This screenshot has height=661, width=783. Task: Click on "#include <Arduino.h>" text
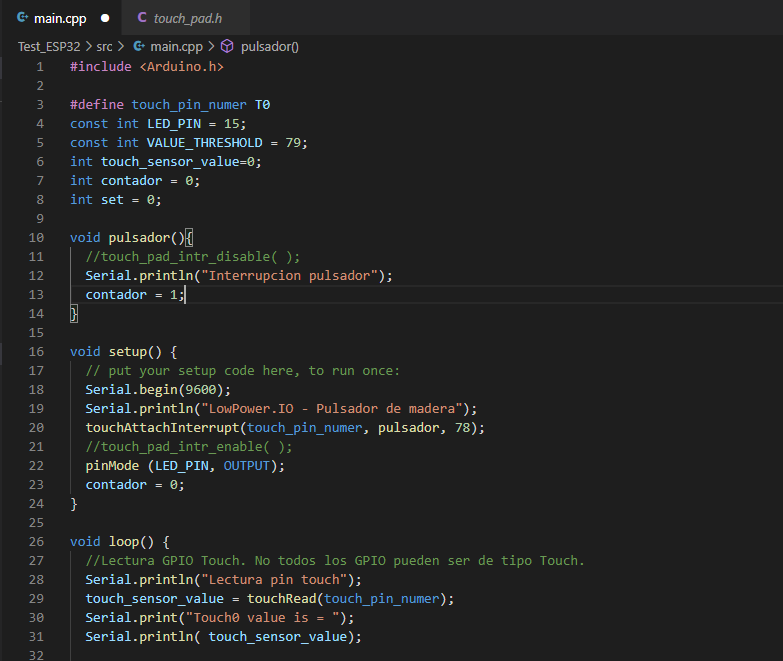click(x=147, y=66)
